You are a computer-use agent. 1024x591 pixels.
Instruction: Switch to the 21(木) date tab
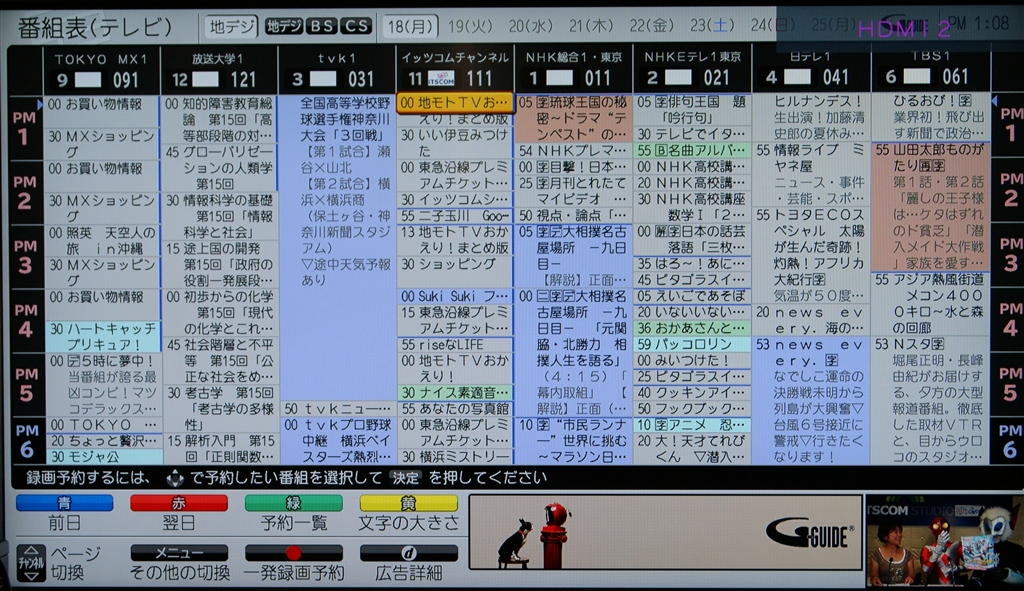click(591, 26)
